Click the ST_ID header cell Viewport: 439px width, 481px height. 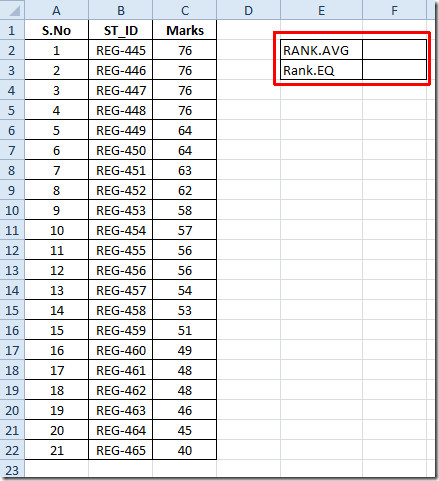[x=120, y=30]
